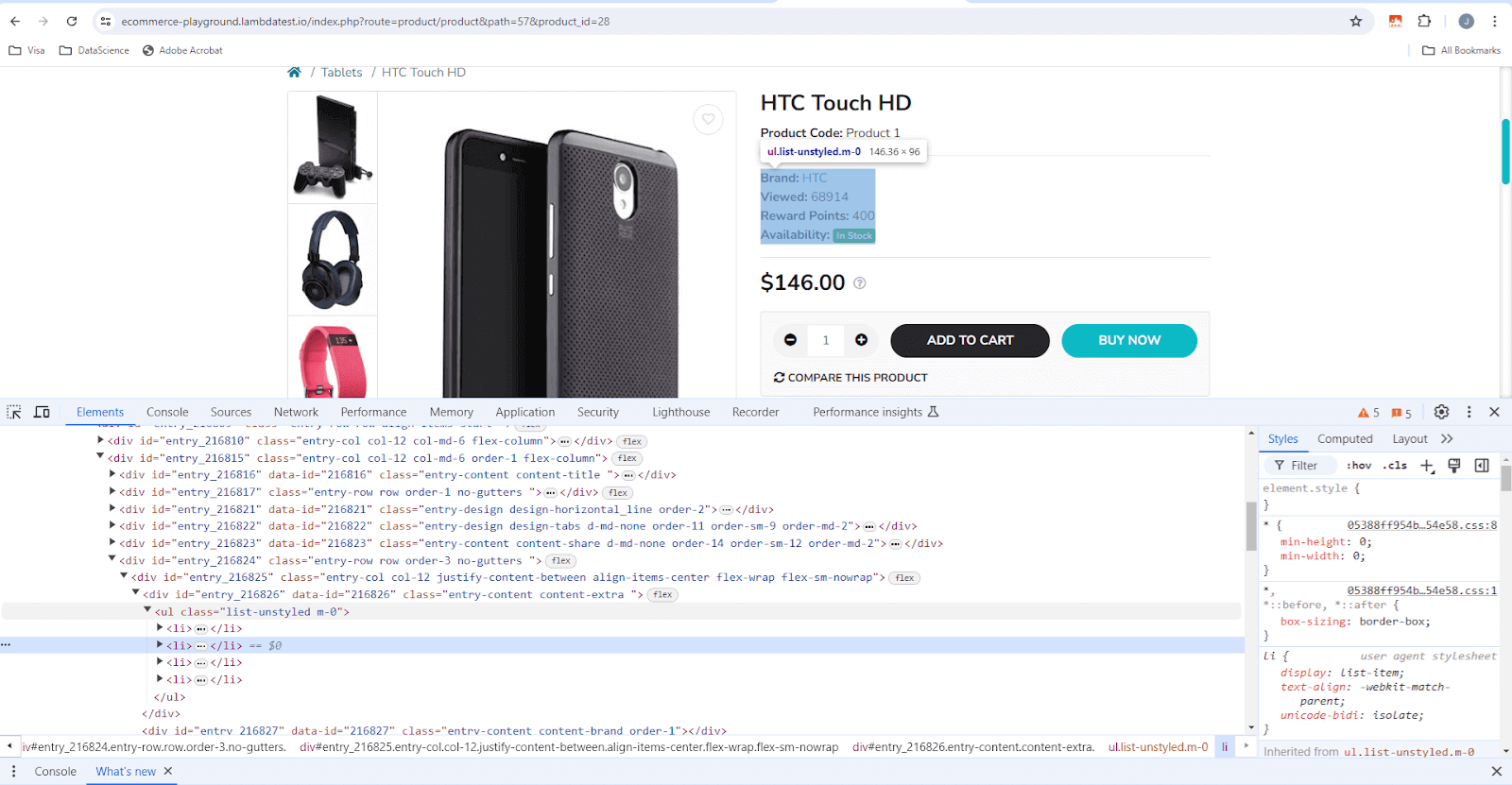This screenshot has height=785, width=1512.
Task: Close the What's new drawer tab
Action: (168, 772)
